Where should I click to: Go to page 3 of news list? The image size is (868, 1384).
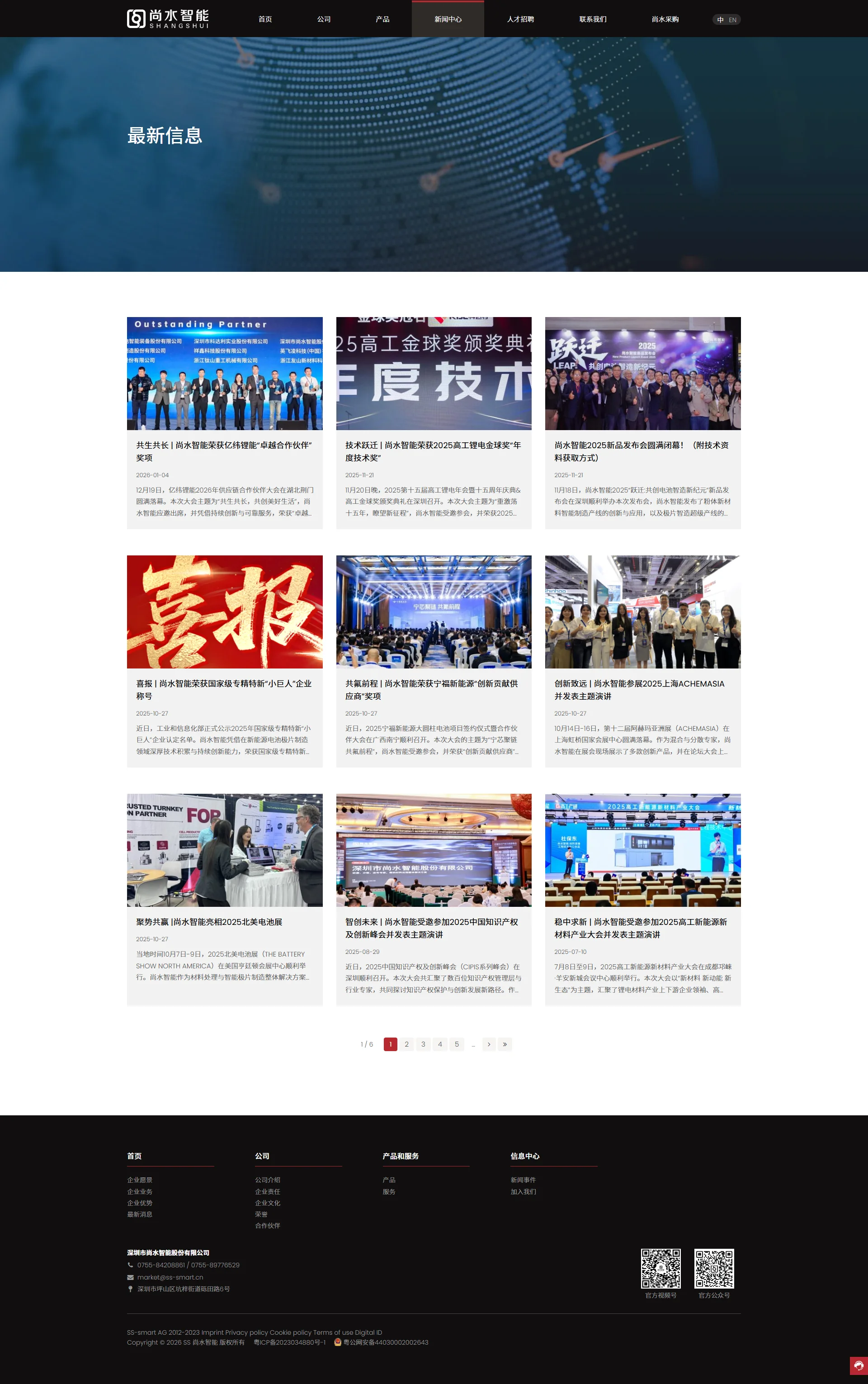(x=423, y=1044)
